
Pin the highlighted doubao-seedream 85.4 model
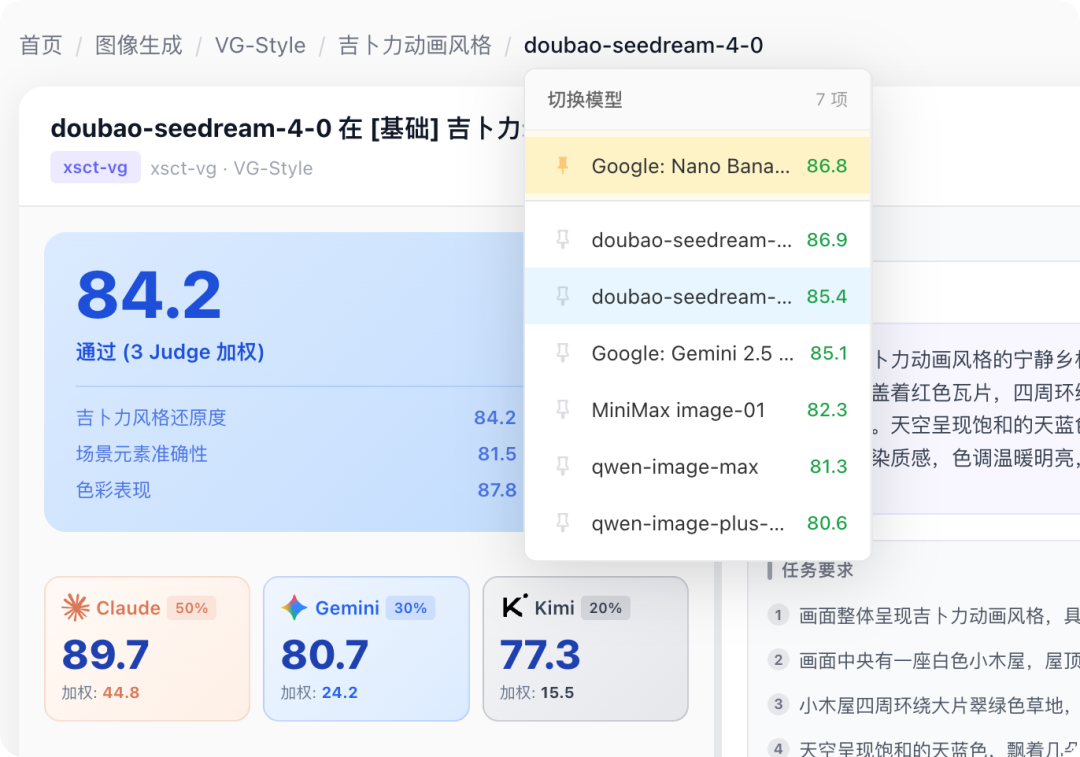coord(560,296)
